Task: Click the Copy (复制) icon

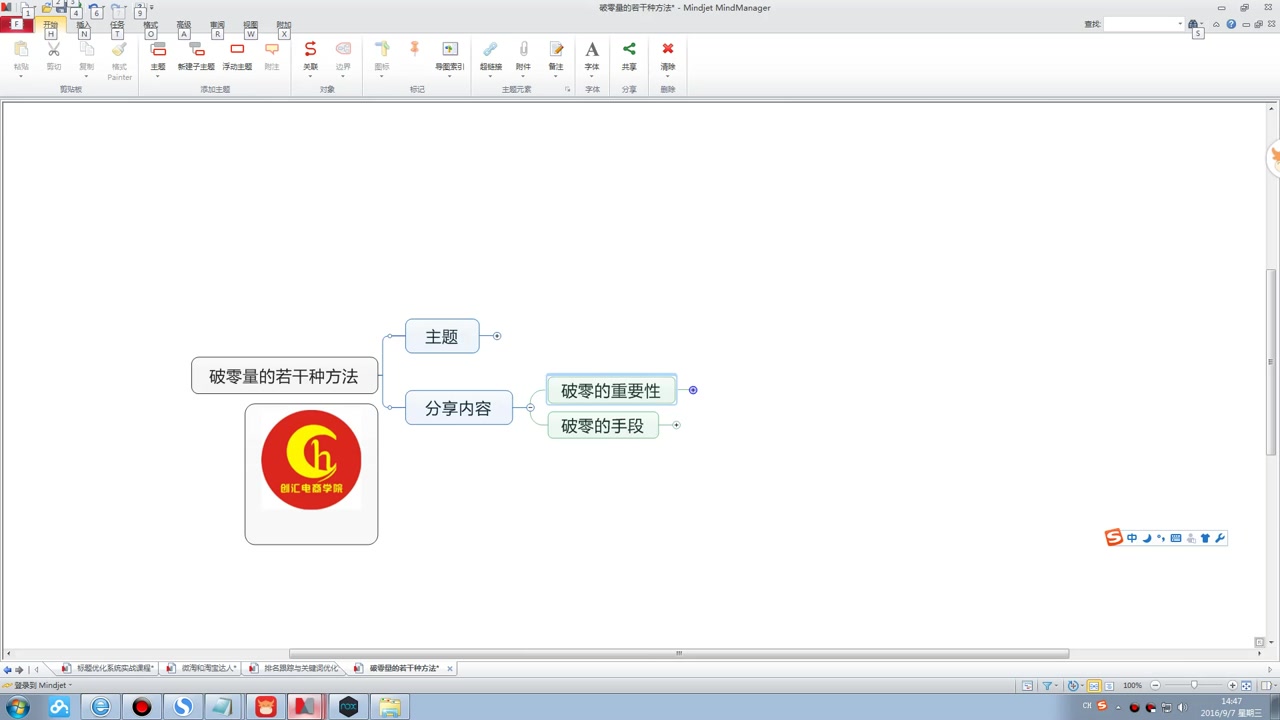Action: click(x=87, y=49)
